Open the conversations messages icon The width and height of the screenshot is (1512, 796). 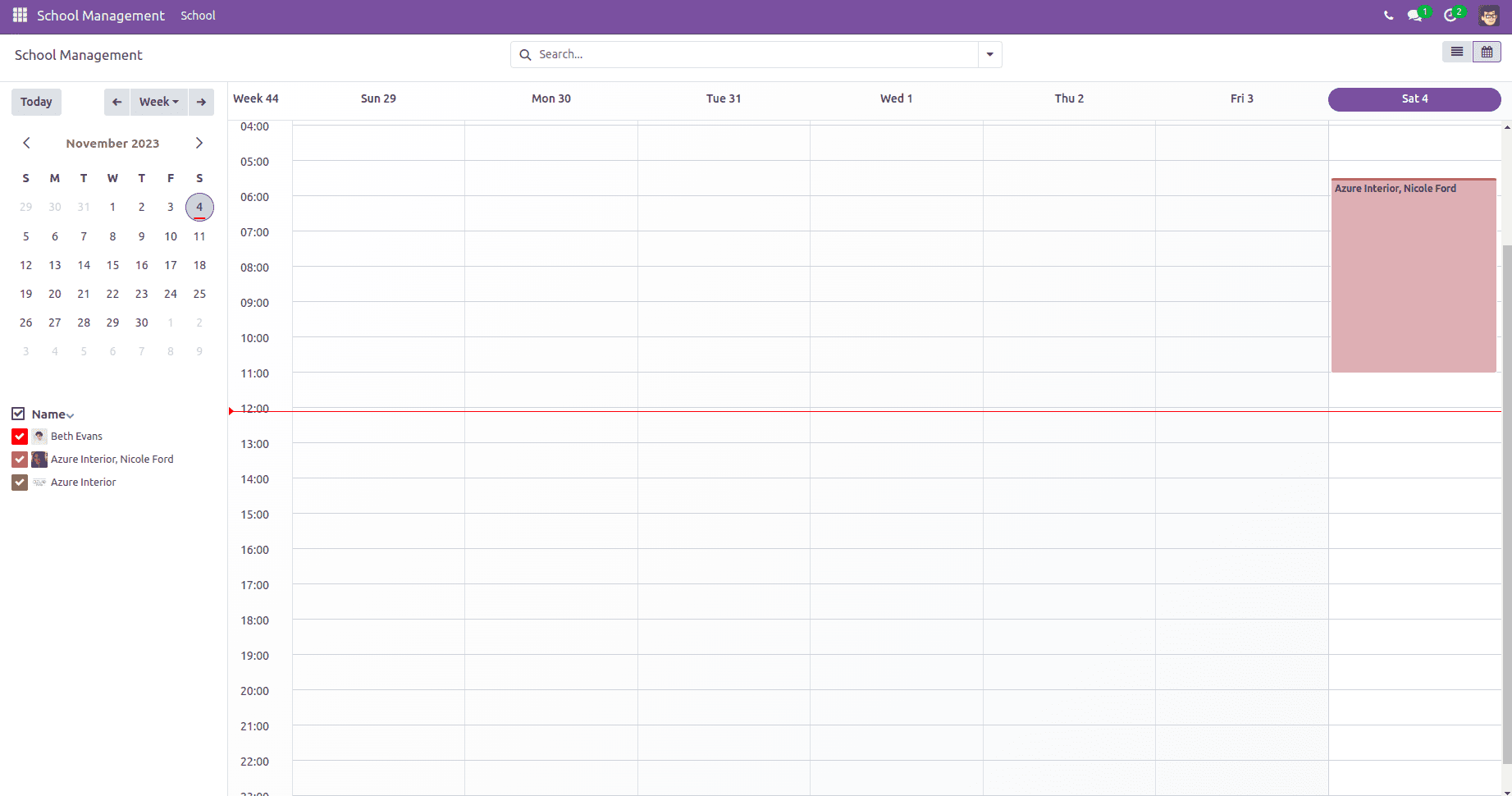pos(1414,16)
